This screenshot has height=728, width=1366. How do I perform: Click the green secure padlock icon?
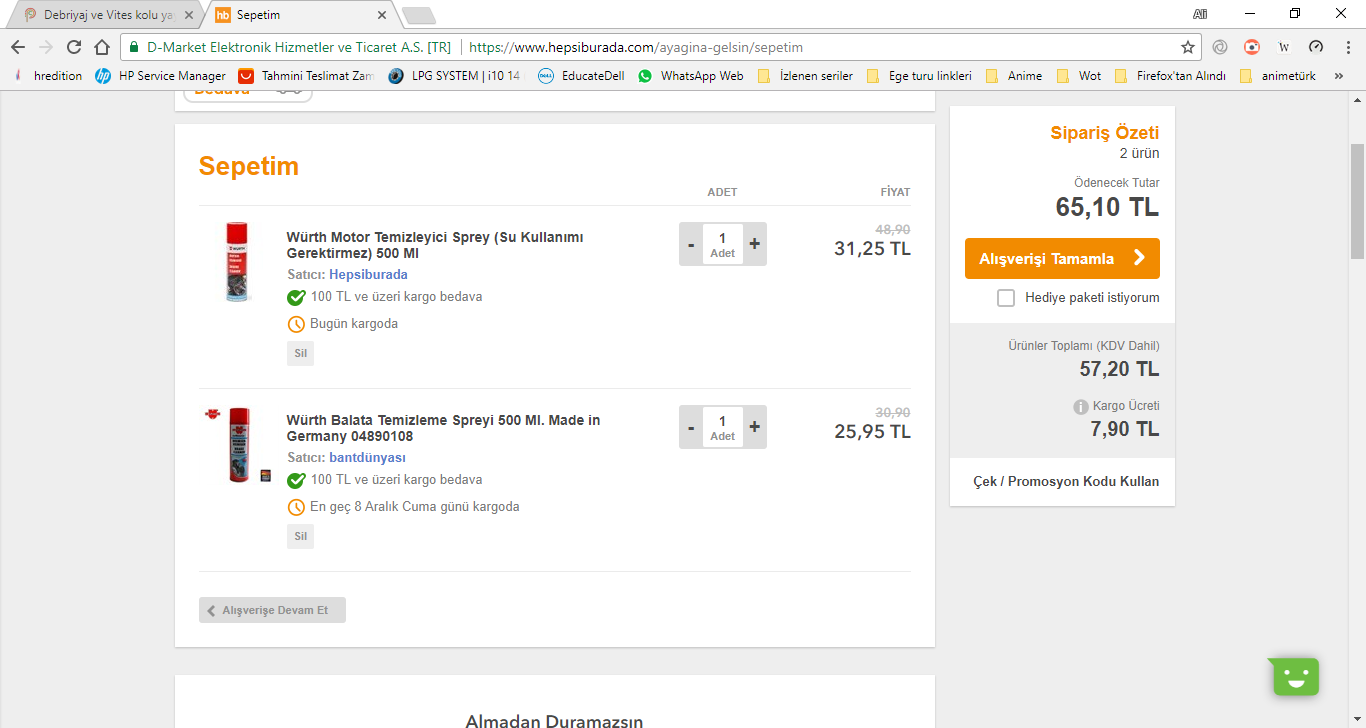[133, 47]
